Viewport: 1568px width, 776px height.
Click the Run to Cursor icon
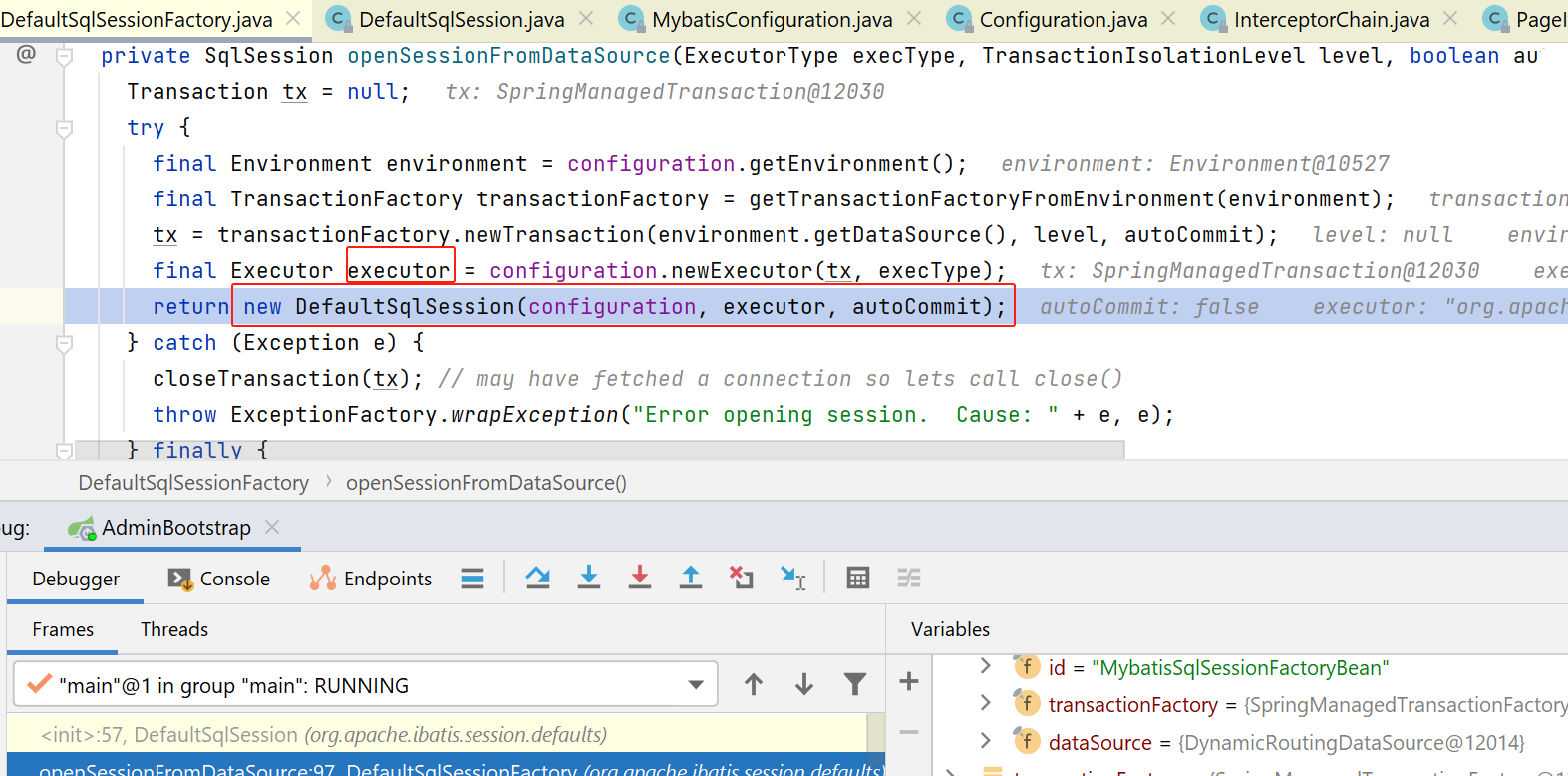793,578
